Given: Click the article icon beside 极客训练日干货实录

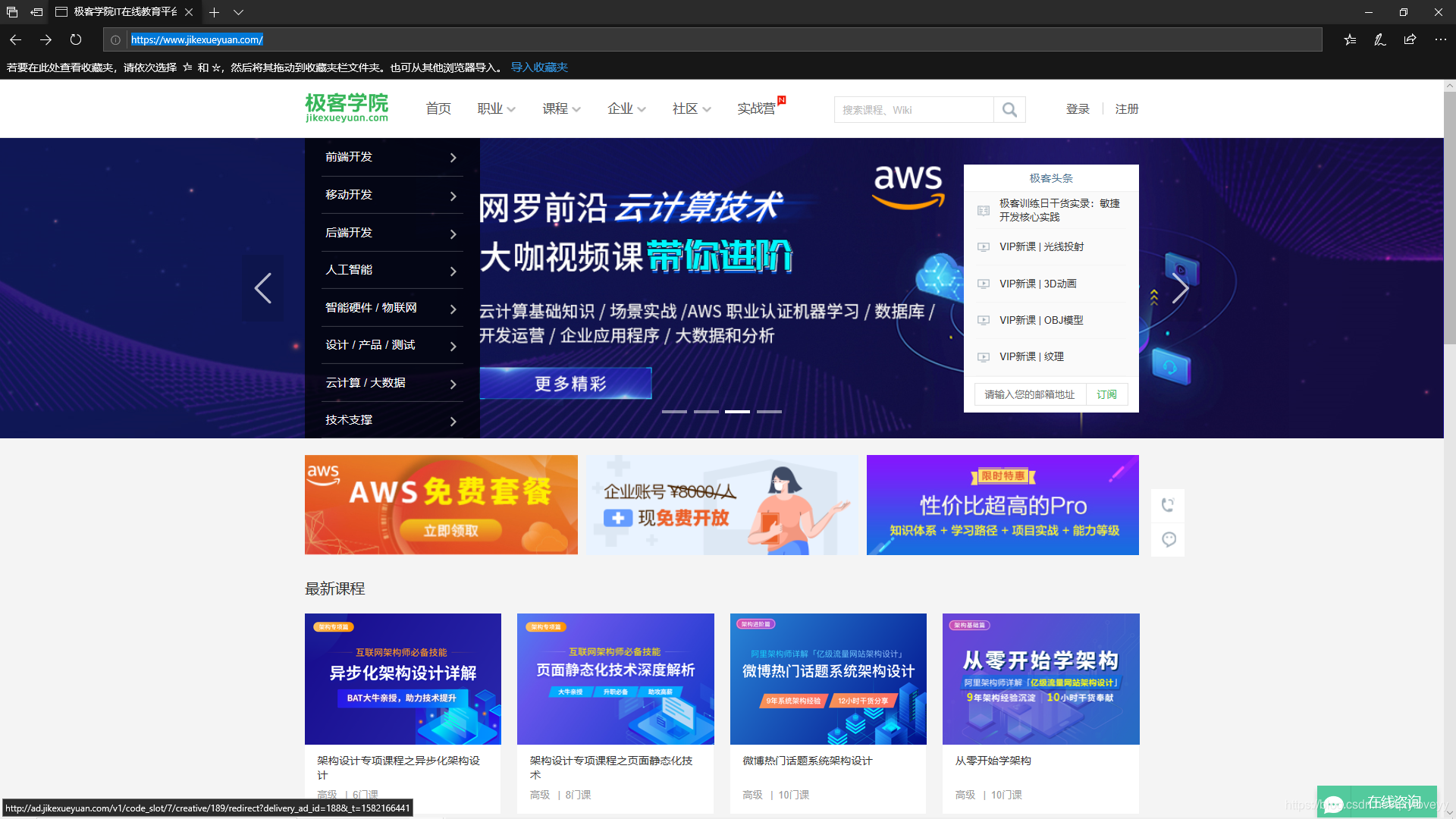Looking at the screenshot, I should [983, 210].
